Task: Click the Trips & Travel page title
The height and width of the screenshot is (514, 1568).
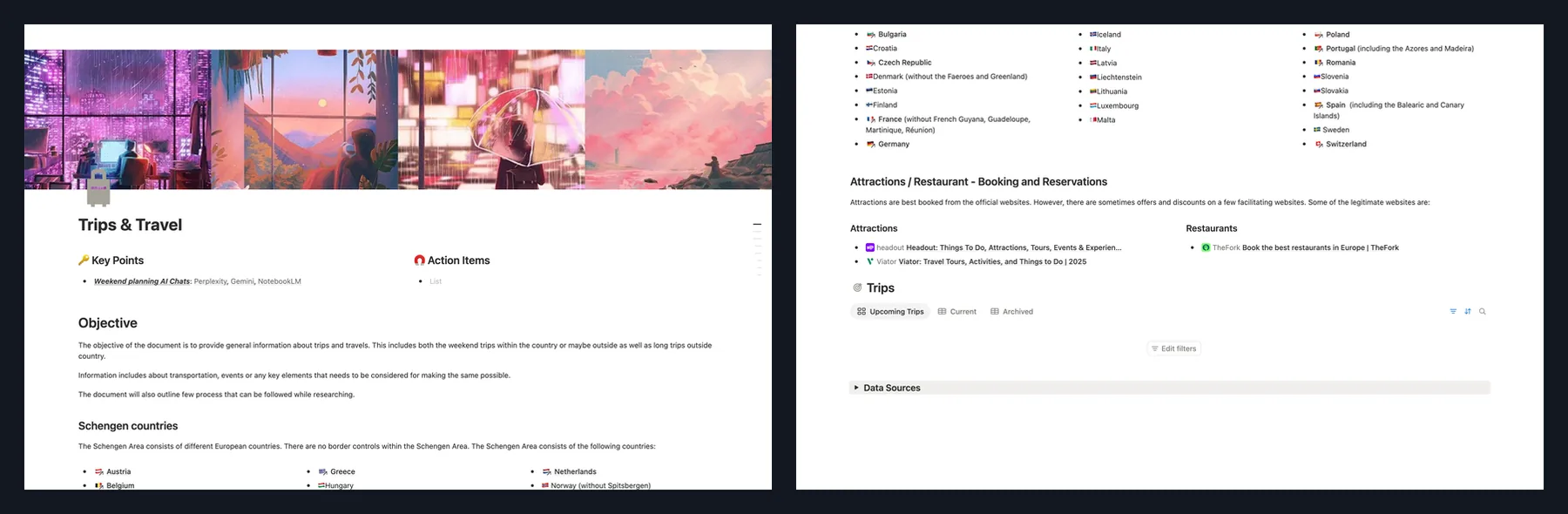Action: (130, 225)
